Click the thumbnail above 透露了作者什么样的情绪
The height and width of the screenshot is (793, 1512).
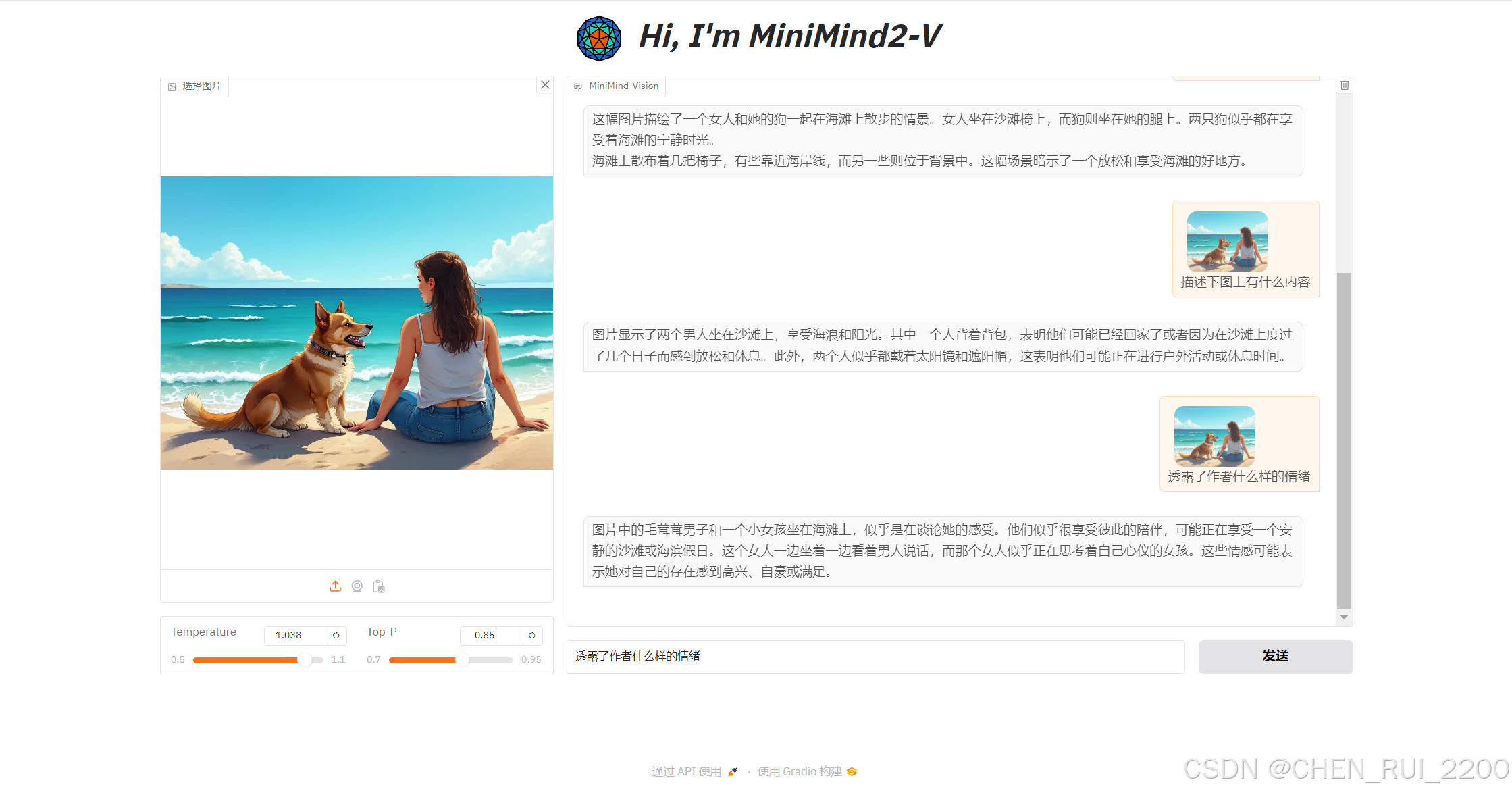tap(1214, 436)
